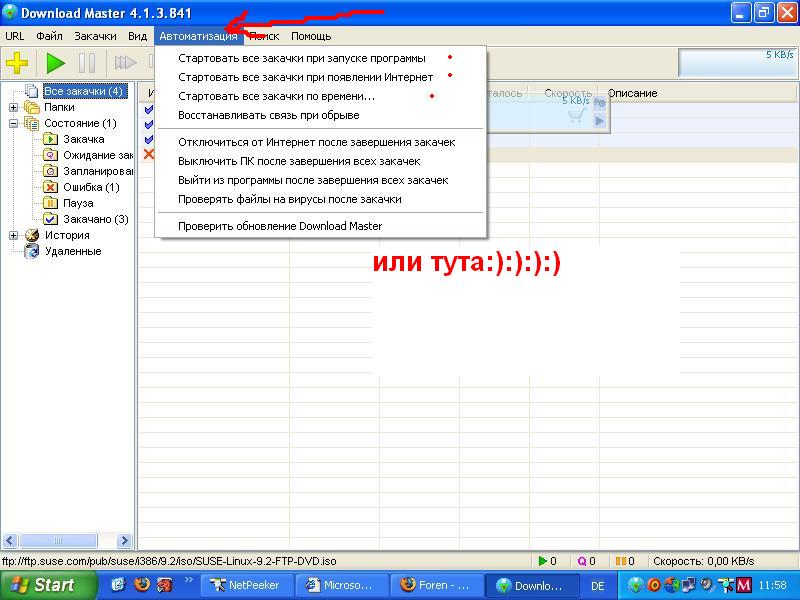Click the Start button
This screenshot has height=600, width=800.
pos(48,585)
